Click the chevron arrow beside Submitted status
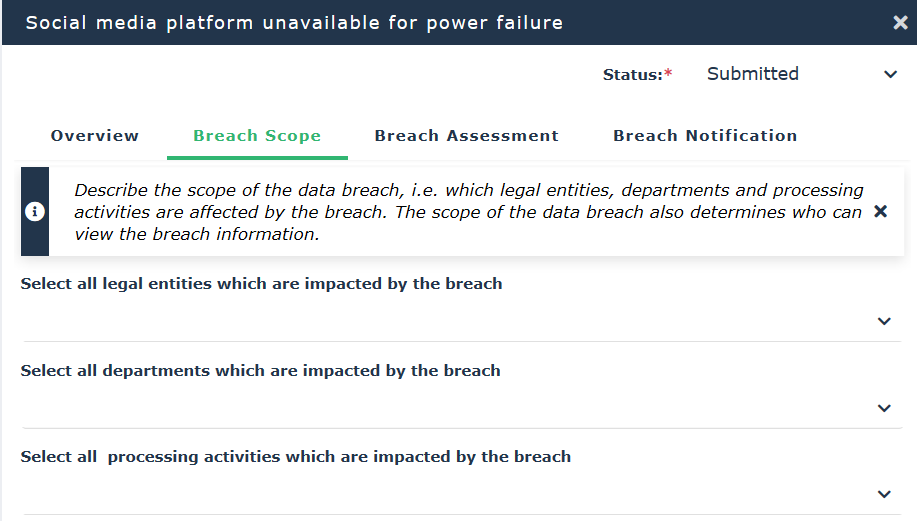 890,75
